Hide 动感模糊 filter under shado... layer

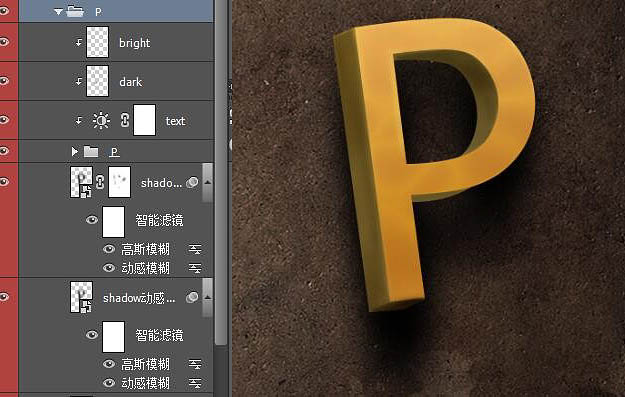click(109, 268)
